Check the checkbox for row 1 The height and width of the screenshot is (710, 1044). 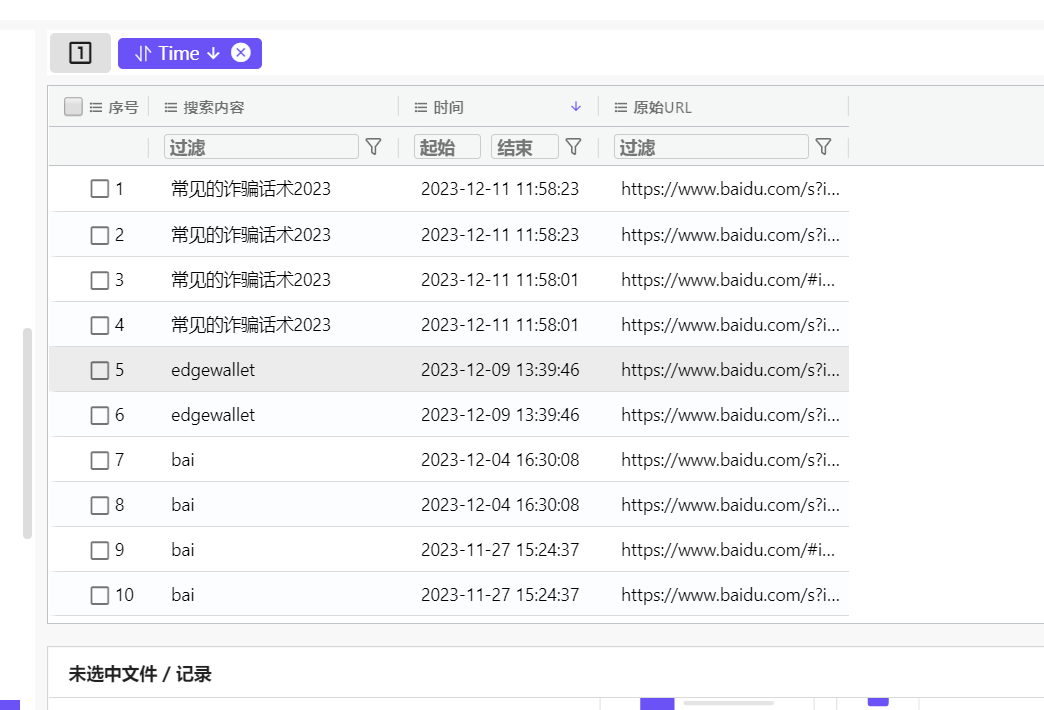(100, 189)
